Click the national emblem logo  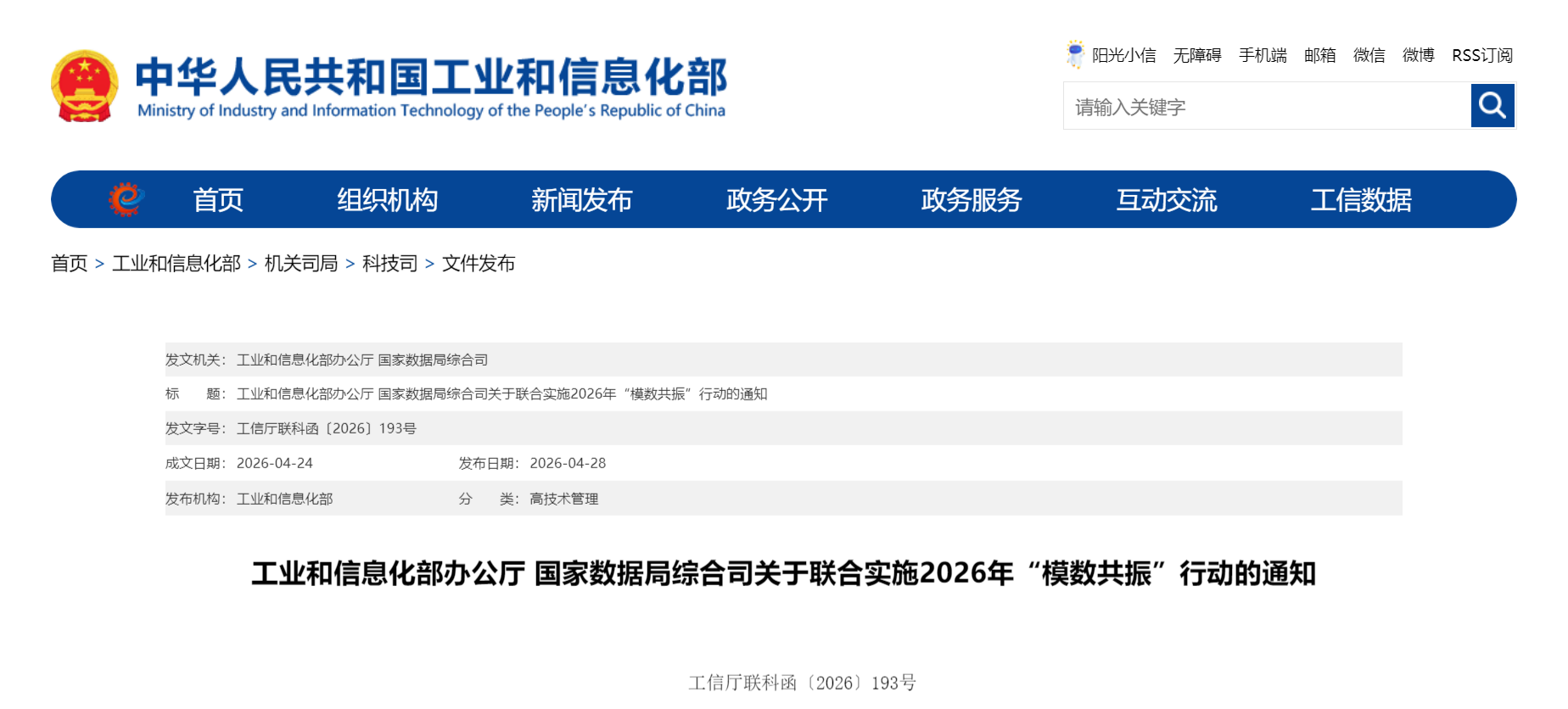tap(84, 86)
